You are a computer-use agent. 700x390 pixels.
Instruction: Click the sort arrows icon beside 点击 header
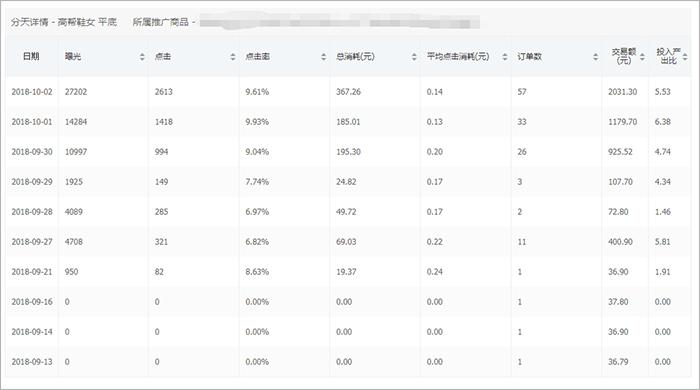pos(233,57)
